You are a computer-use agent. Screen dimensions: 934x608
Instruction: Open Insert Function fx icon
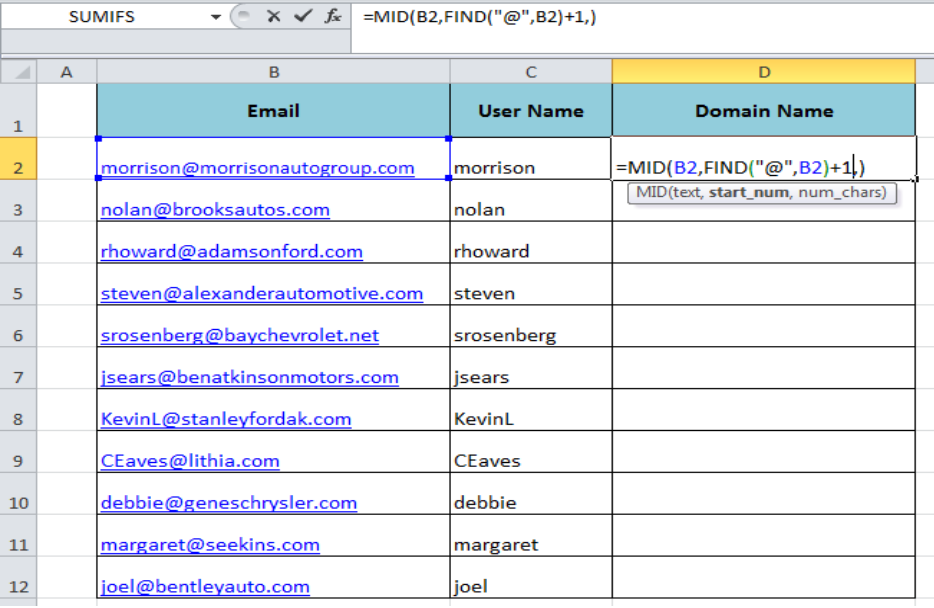[x=334, y=17]
